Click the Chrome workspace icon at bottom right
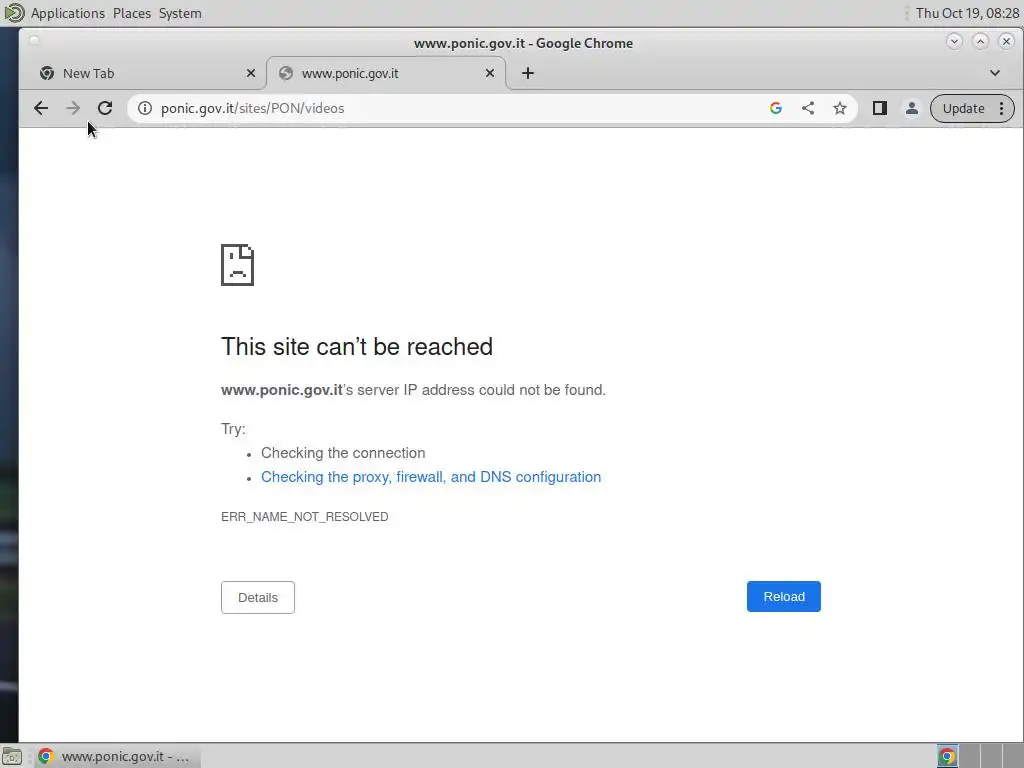Viewport: 1024px width, 768px height. [x=947, y=756]
